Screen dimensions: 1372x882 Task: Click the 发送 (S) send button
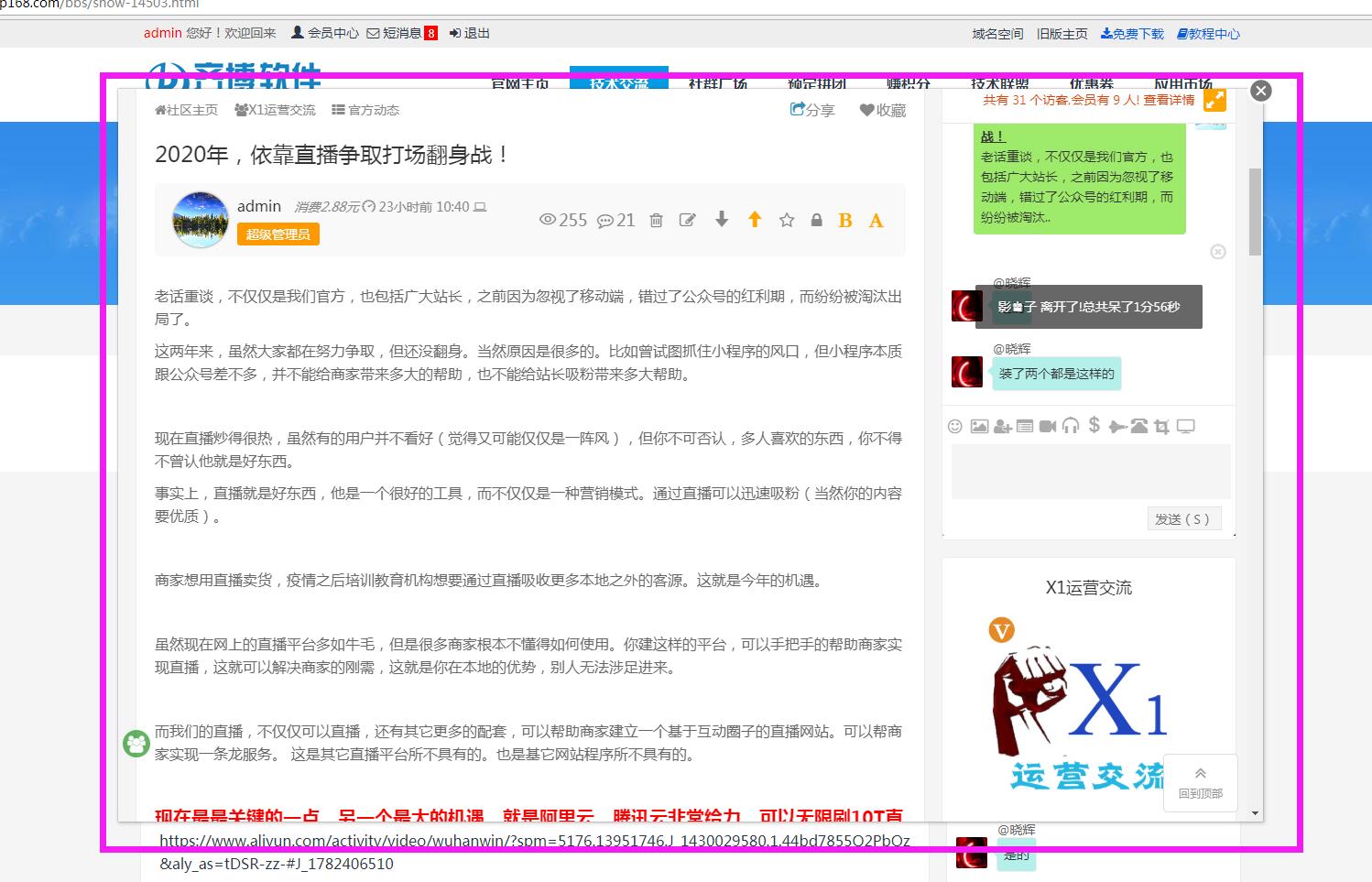click(x=1182, y=519)
